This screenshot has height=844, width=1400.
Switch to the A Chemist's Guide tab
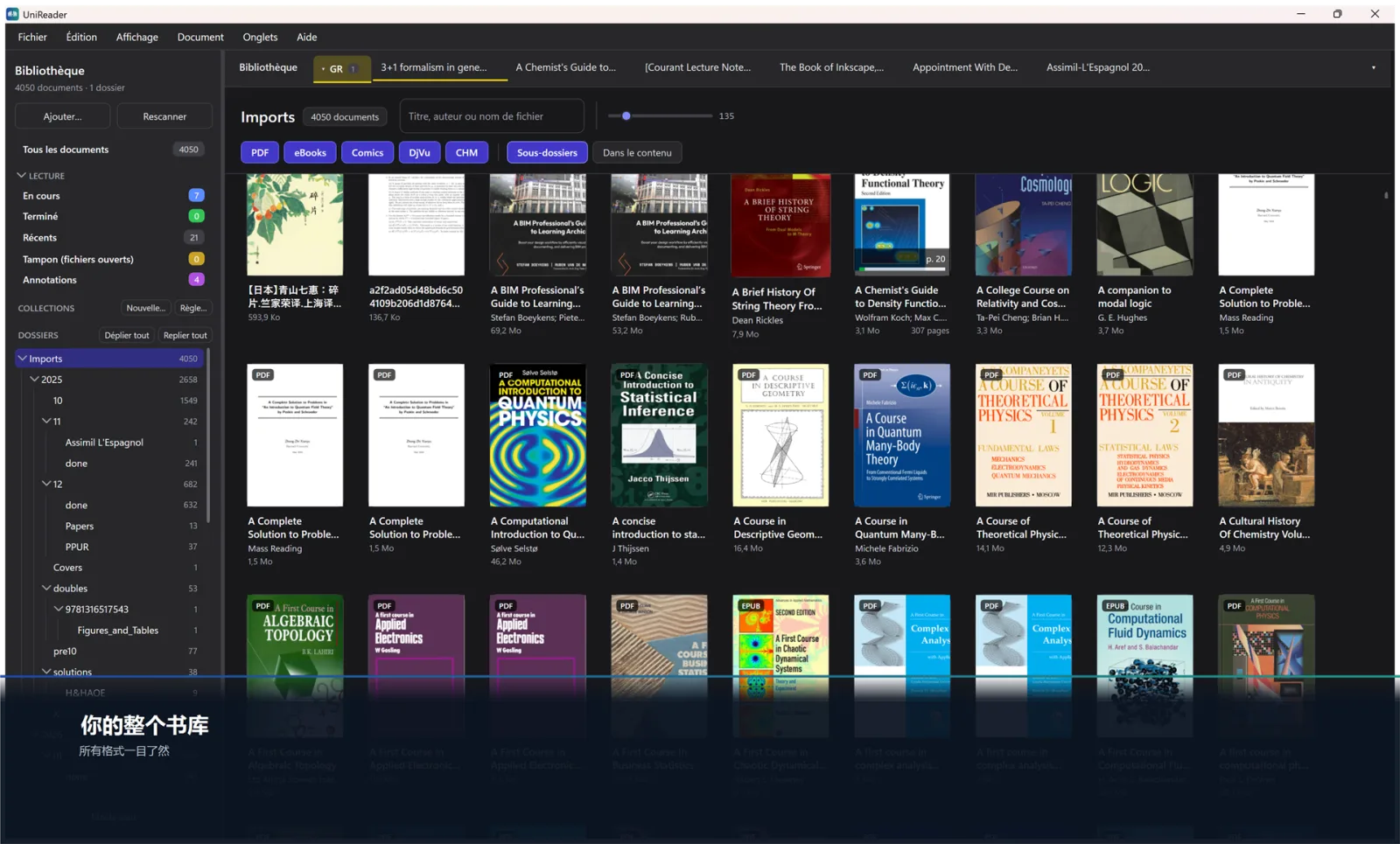point(565,67)
